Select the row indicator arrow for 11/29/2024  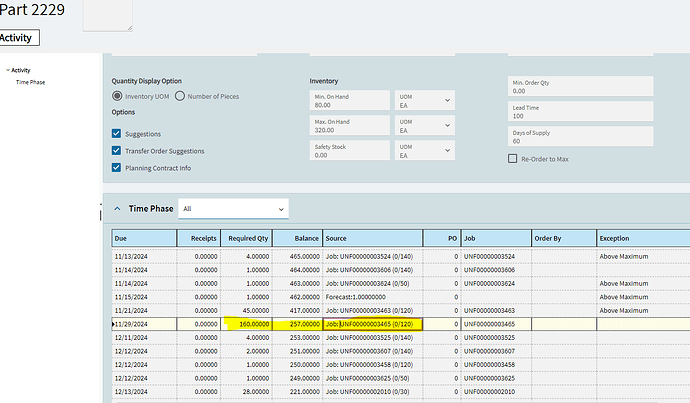(x=113, y=324)
